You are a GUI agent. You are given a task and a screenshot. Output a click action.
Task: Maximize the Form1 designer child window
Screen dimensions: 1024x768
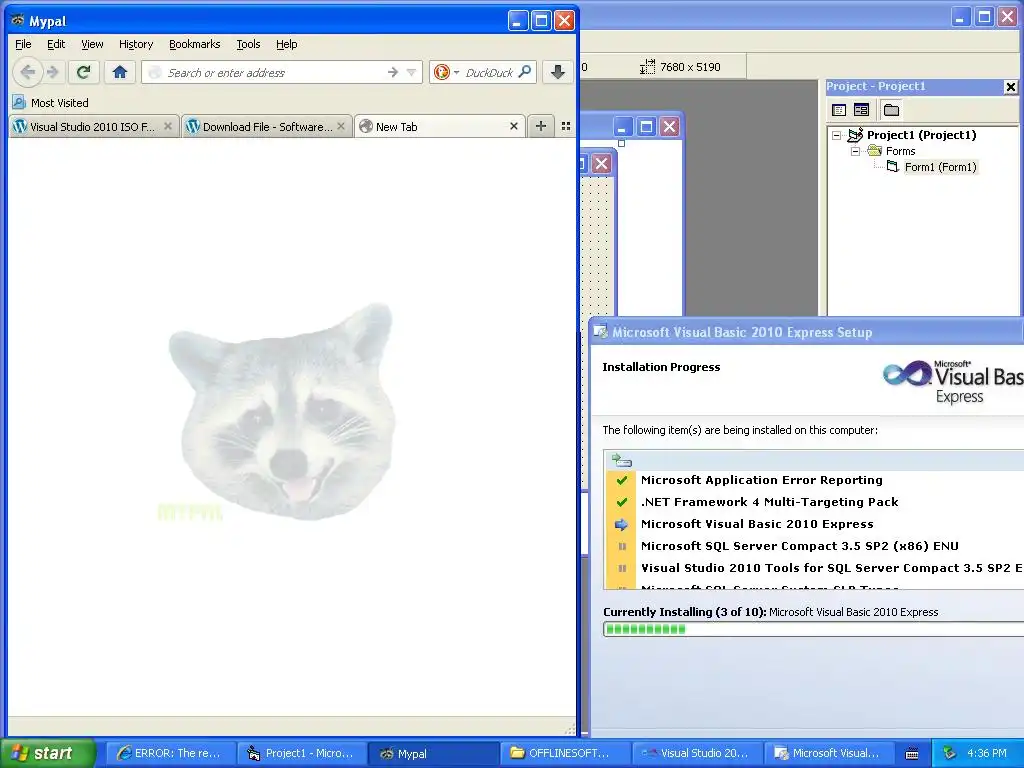click(x=646, y=126)
